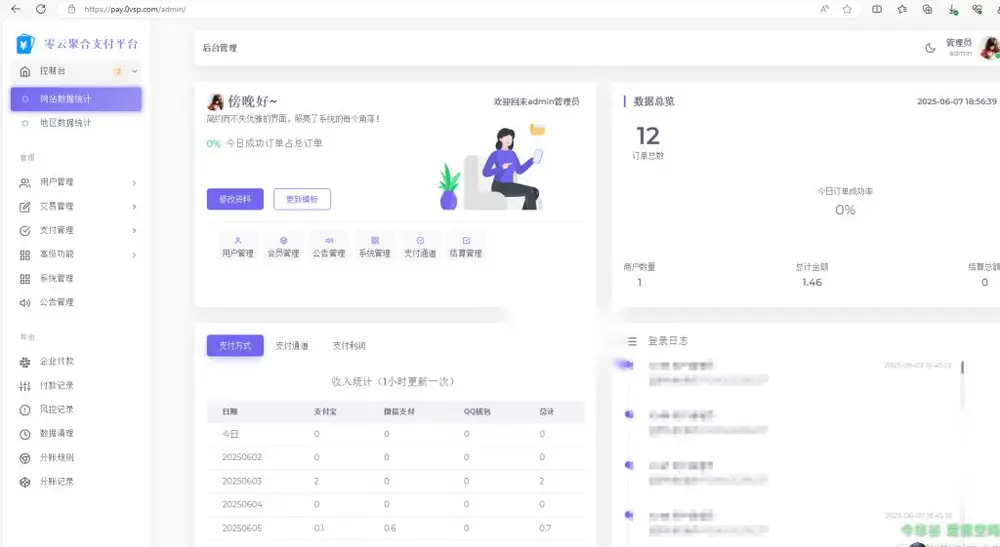Select 网站数据统计 in the sidebar
The width and height of the screenshot is (1000, 547).
(x=76, y=99)
